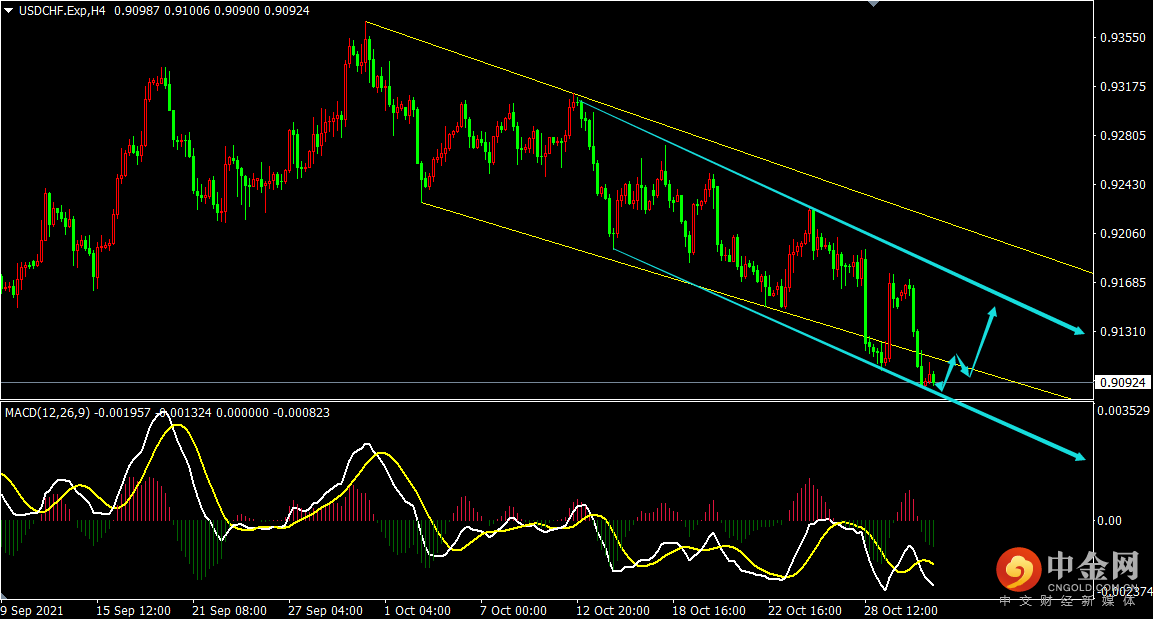This screenshot has height=619, width=1153.
Task: Click the 0.003529 MACD scale value
Action: 1123,411
